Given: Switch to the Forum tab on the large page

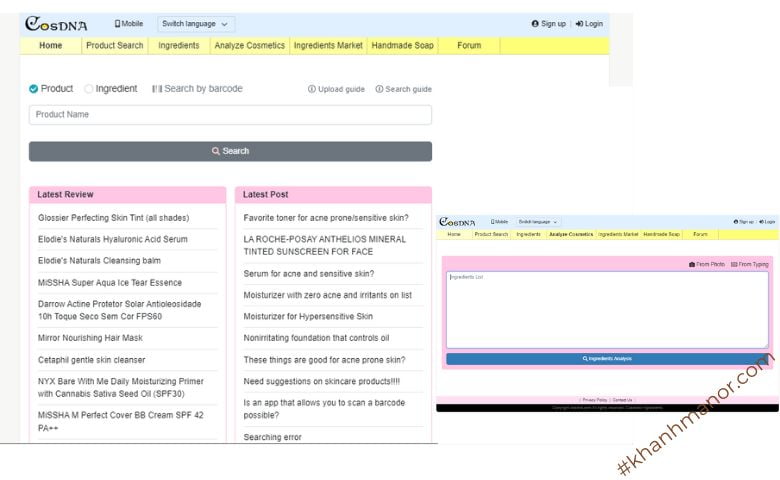Looking at the screenshot, I should pyautogui.click(x=469, y=46).
